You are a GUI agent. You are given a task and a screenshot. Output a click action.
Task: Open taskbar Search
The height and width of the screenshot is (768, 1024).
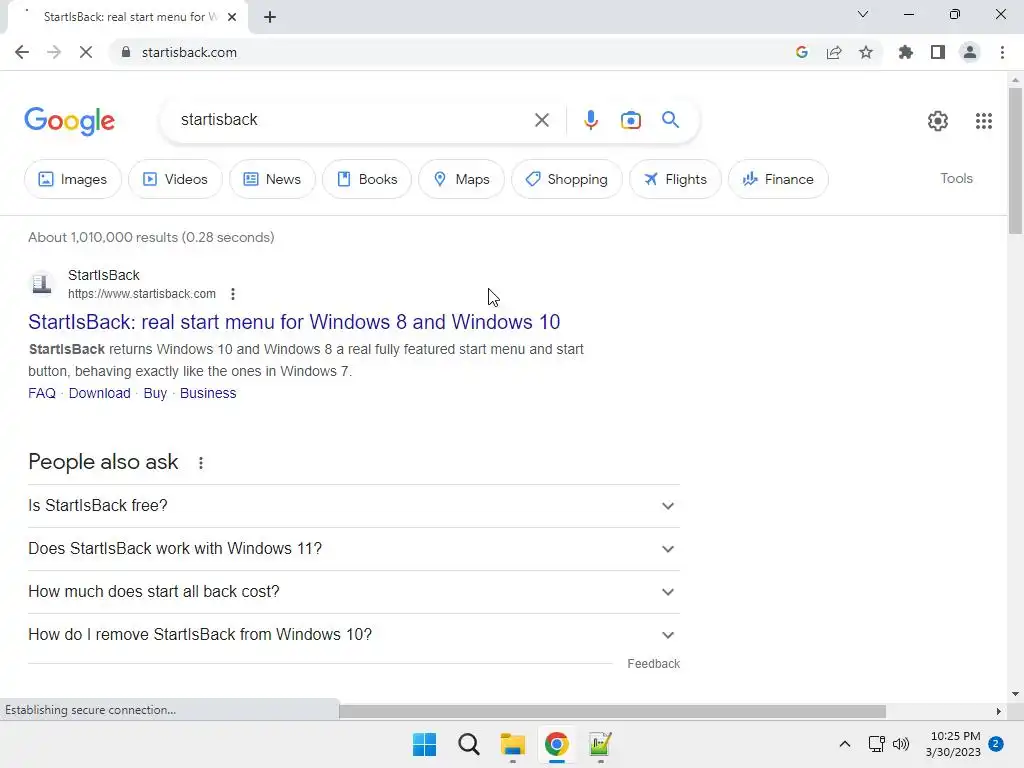[x=468, y=744]
